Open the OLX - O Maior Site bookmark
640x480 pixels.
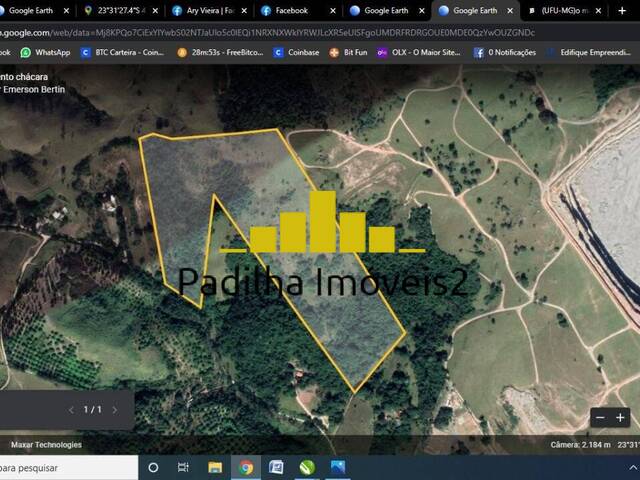coord(419,52)
